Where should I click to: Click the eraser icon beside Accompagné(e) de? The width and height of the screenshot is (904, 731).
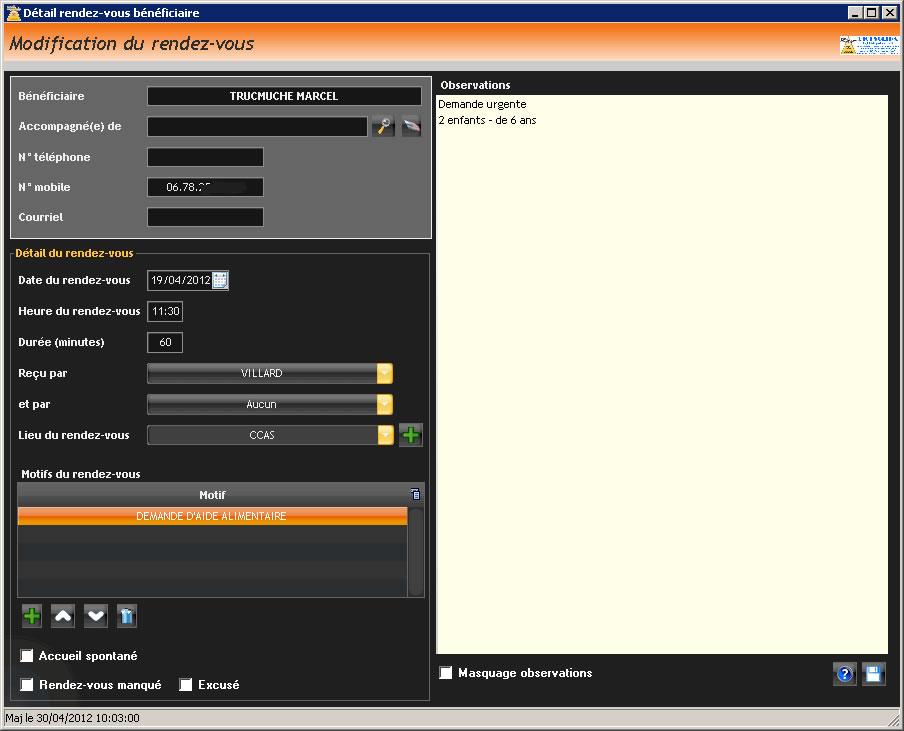point(411,126)
